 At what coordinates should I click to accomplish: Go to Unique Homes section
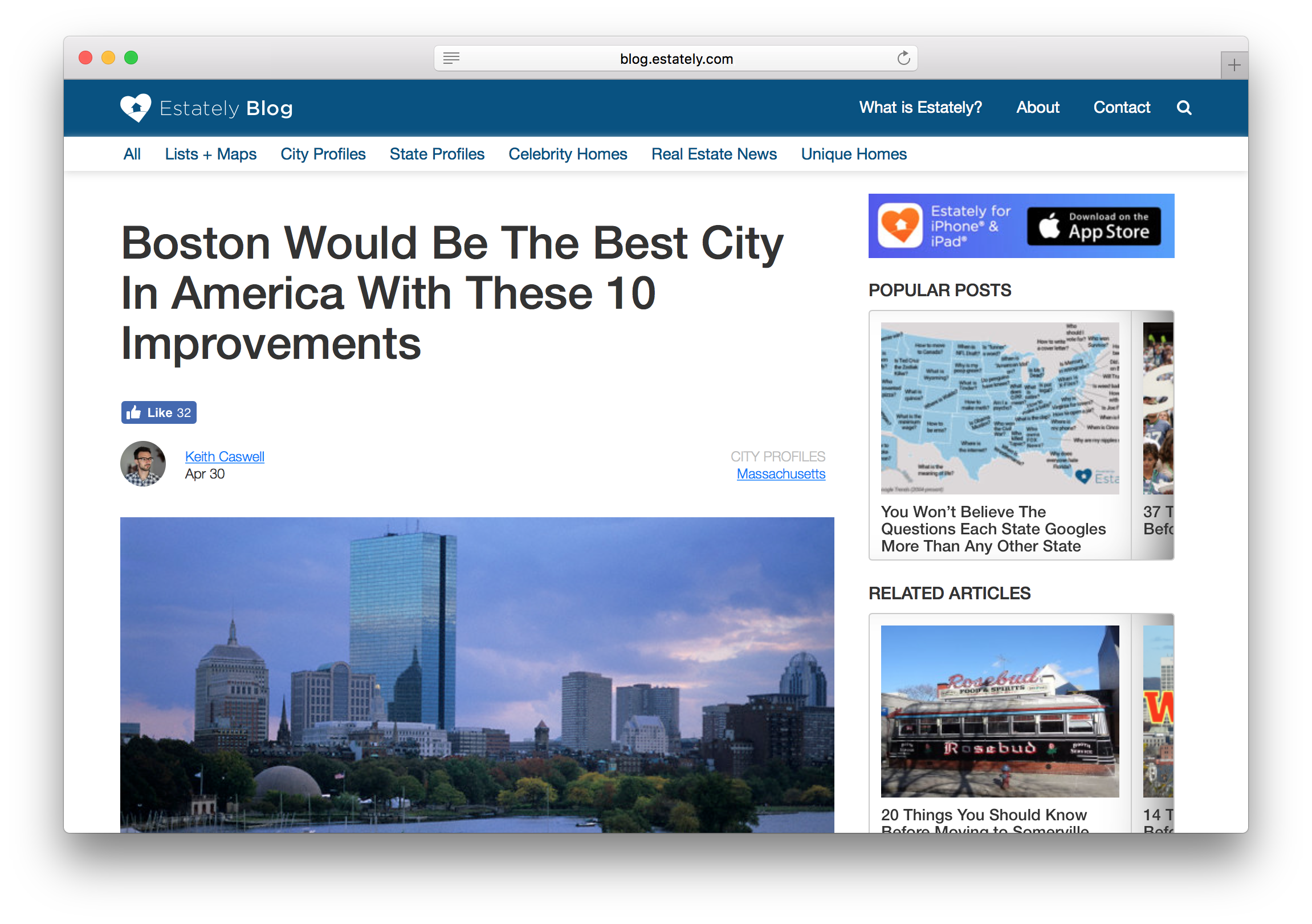tap(853, 154)
